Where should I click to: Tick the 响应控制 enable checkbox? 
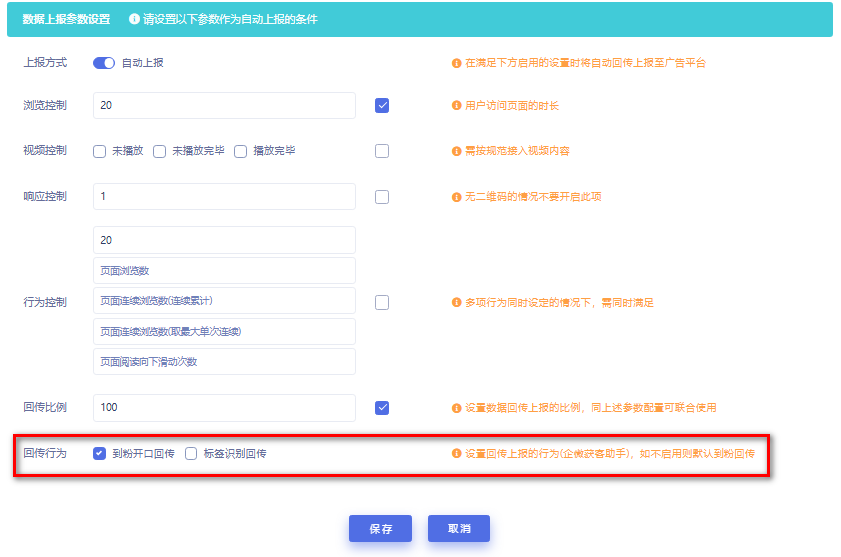pyautogui.click(x=382, y=197)
